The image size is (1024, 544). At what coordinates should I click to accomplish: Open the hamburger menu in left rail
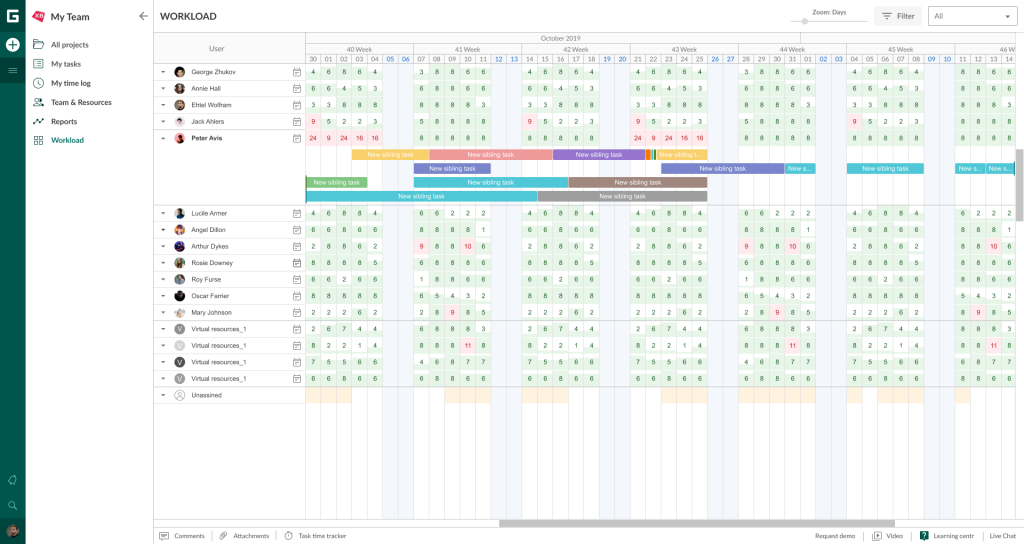12,71
